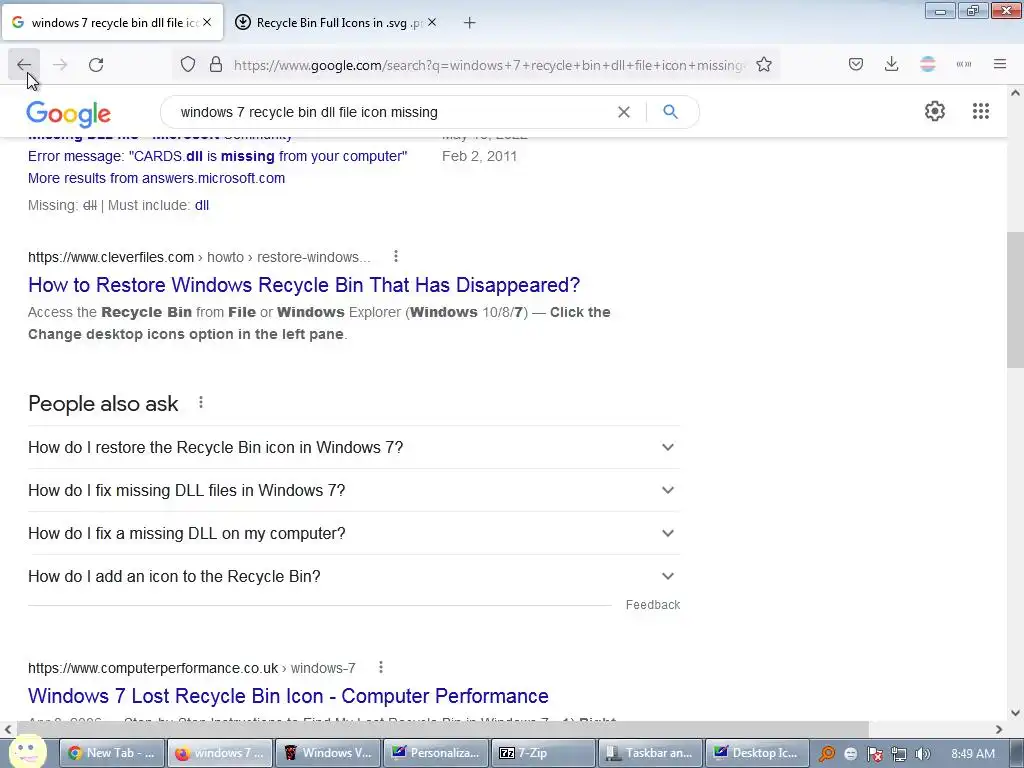Image resolution: width=1024 pixels, height=768 pixels.
Task: Open 'Windows 7 Lost Recycle Bin Icon' link
Action: 288,696
